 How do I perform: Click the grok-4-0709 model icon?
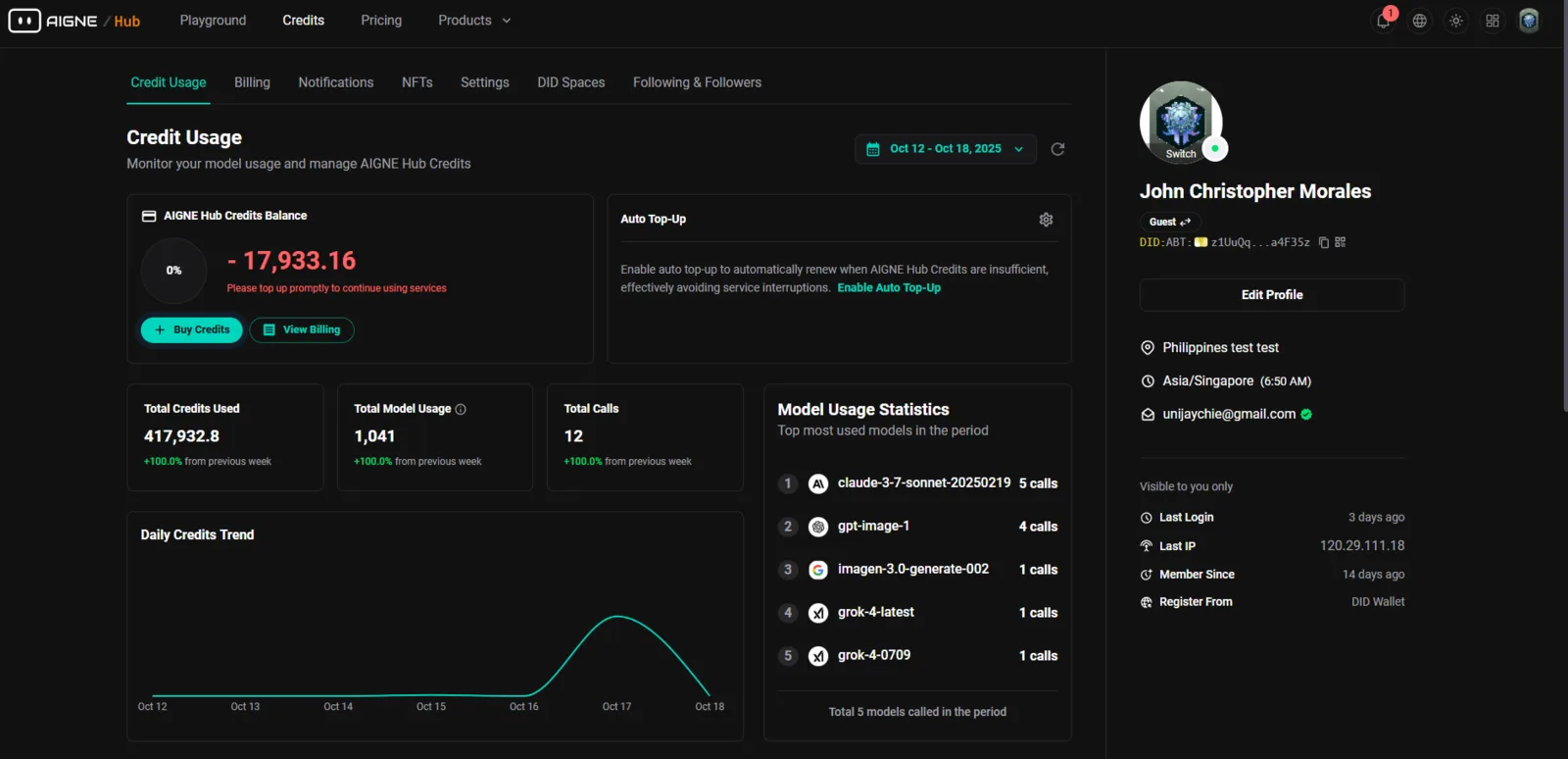tap(818, 656)
